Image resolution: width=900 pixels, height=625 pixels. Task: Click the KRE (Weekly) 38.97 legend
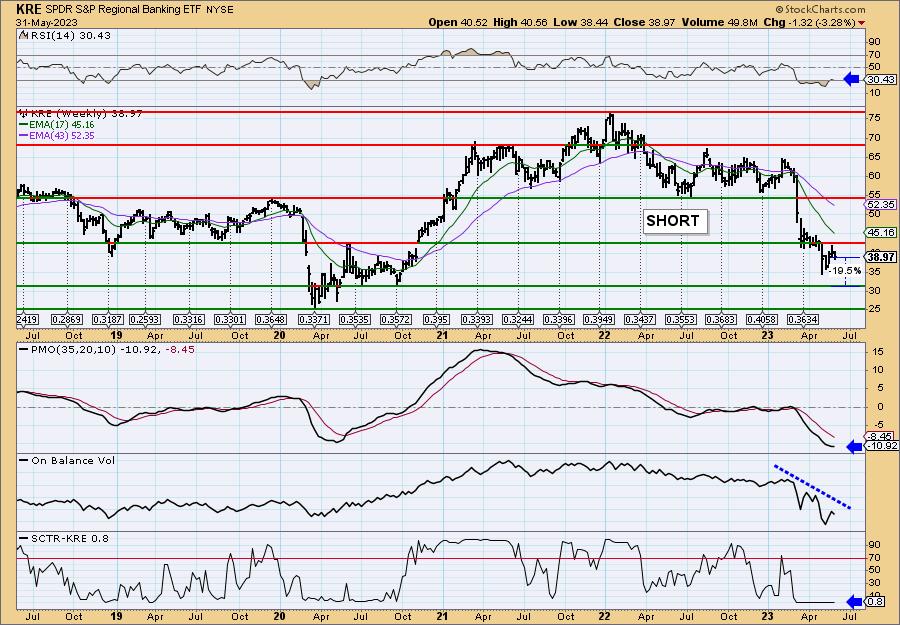(x=80, y=114)
